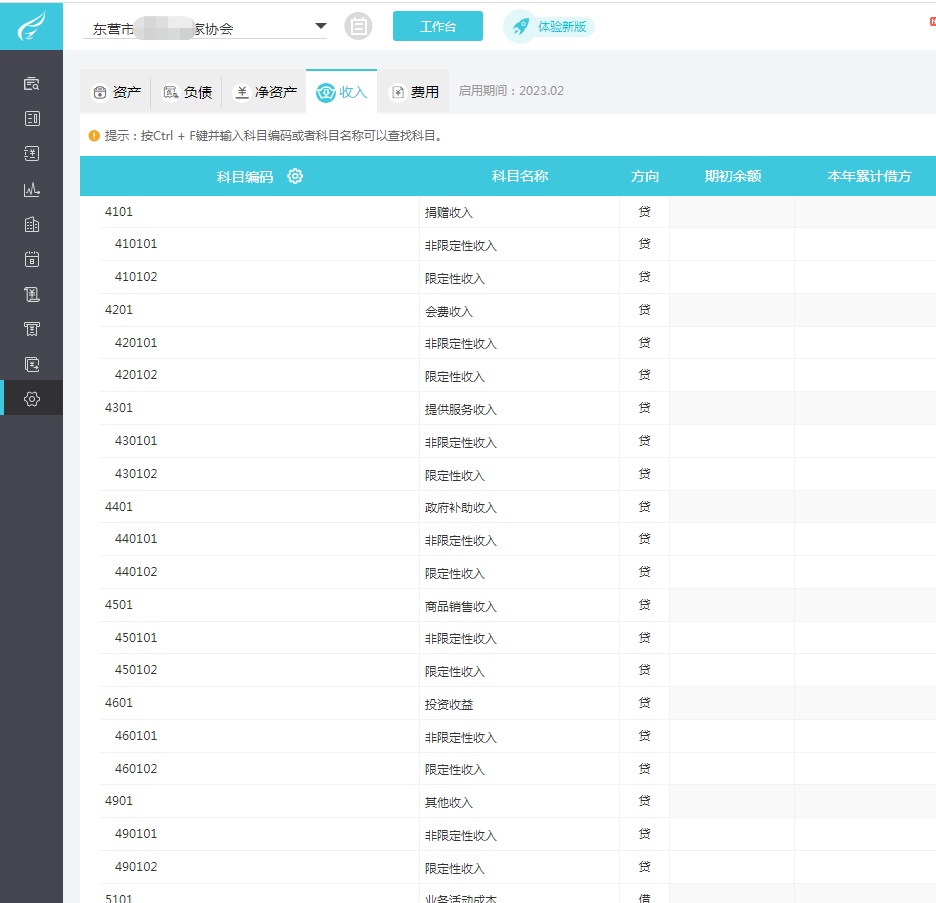Click the 工作台 button
This screenshot has width=936, height=903.
(438, 26)
